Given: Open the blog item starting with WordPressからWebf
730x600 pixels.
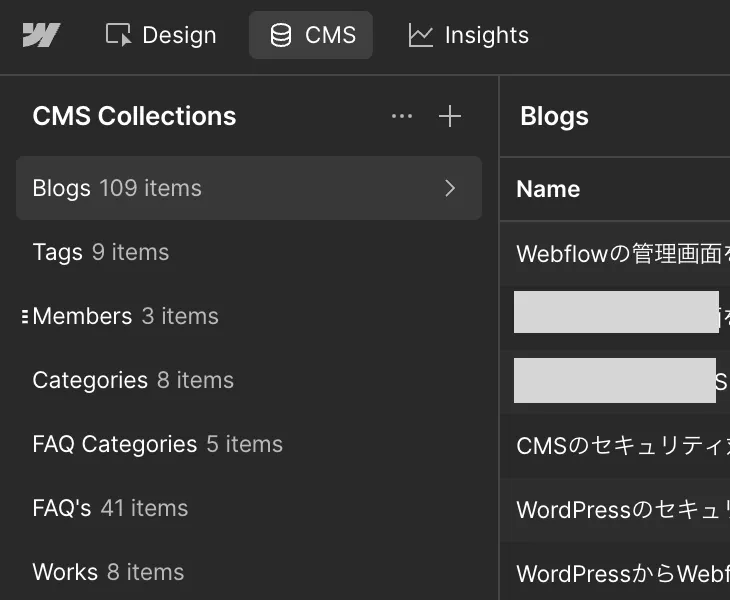Looking at the screenshot, I should (615, 573).
